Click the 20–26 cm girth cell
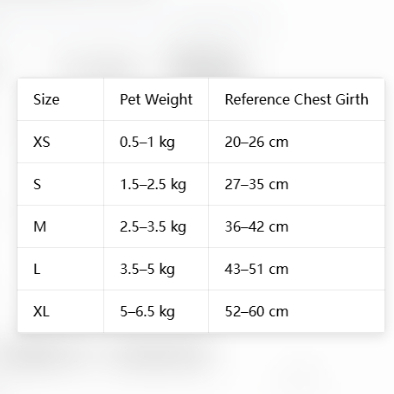The height and width of the screenshot is (394, 394). coord(296,142)
